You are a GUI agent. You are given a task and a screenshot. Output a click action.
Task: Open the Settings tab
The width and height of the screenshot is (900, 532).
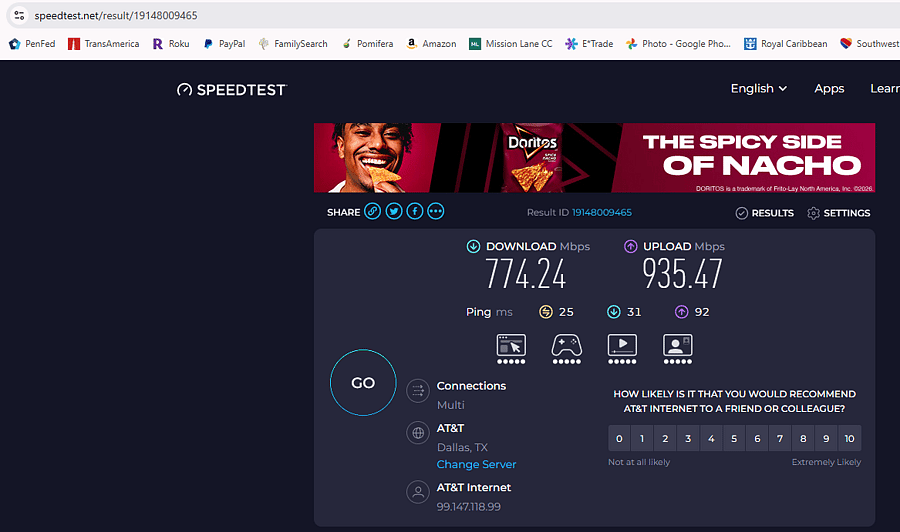(839, 213)
